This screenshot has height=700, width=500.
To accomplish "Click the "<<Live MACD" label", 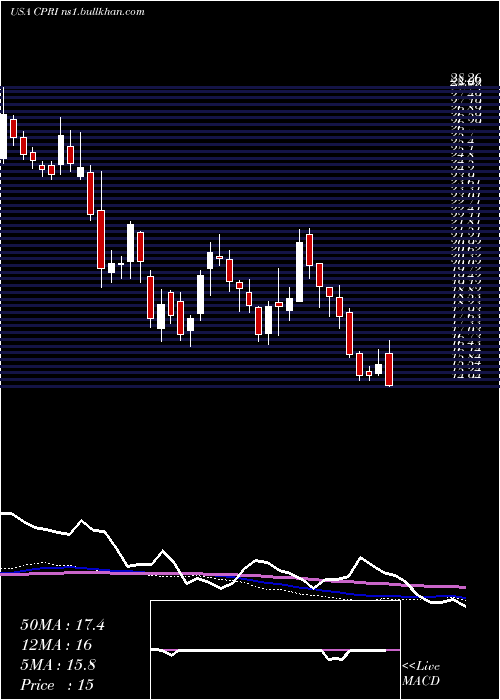I will (421, 674).
